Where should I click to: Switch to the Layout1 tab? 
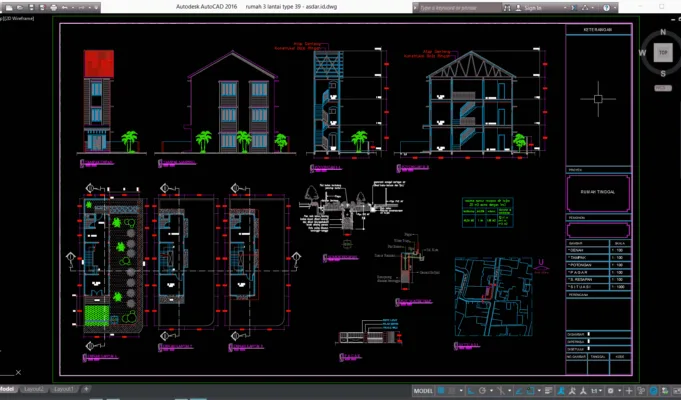click(x=64, y=389)
